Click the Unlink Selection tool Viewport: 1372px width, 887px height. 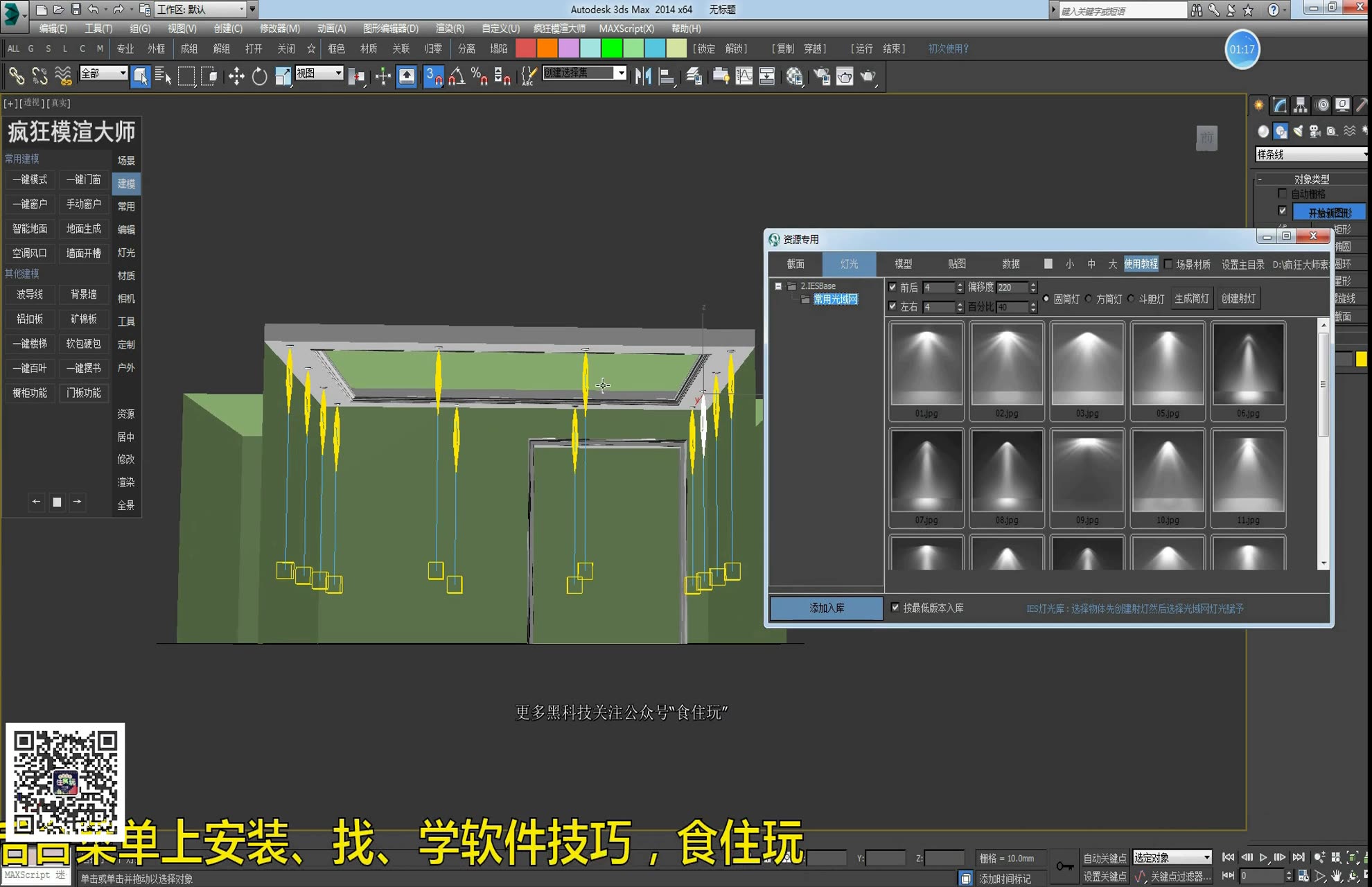[x=39, y=76]
